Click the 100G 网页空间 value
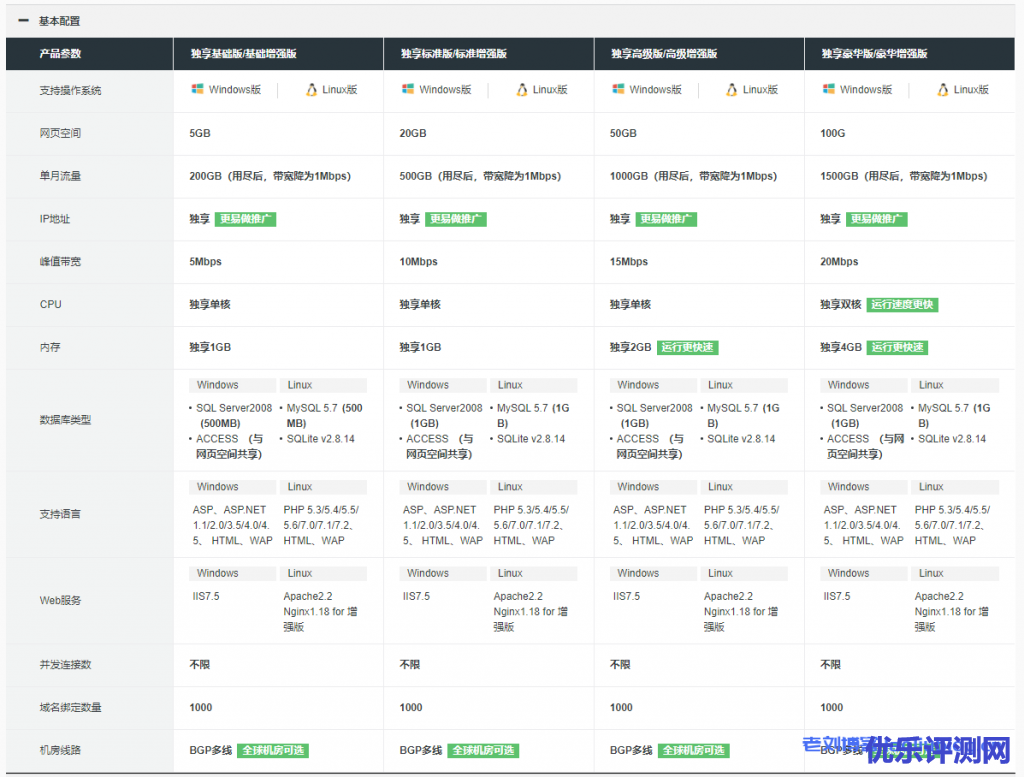The image size is (1024, 777). point(833,133)
